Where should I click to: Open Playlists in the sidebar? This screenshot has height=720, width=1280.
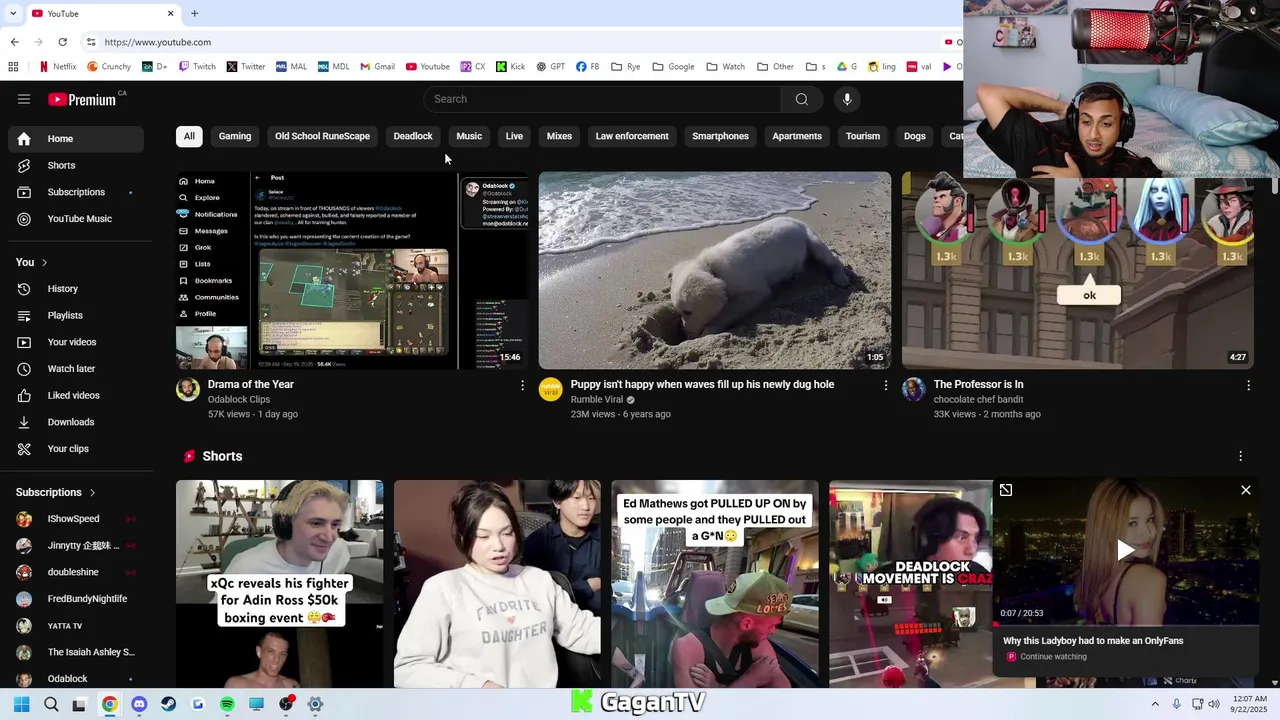click(x=76, y=315)
